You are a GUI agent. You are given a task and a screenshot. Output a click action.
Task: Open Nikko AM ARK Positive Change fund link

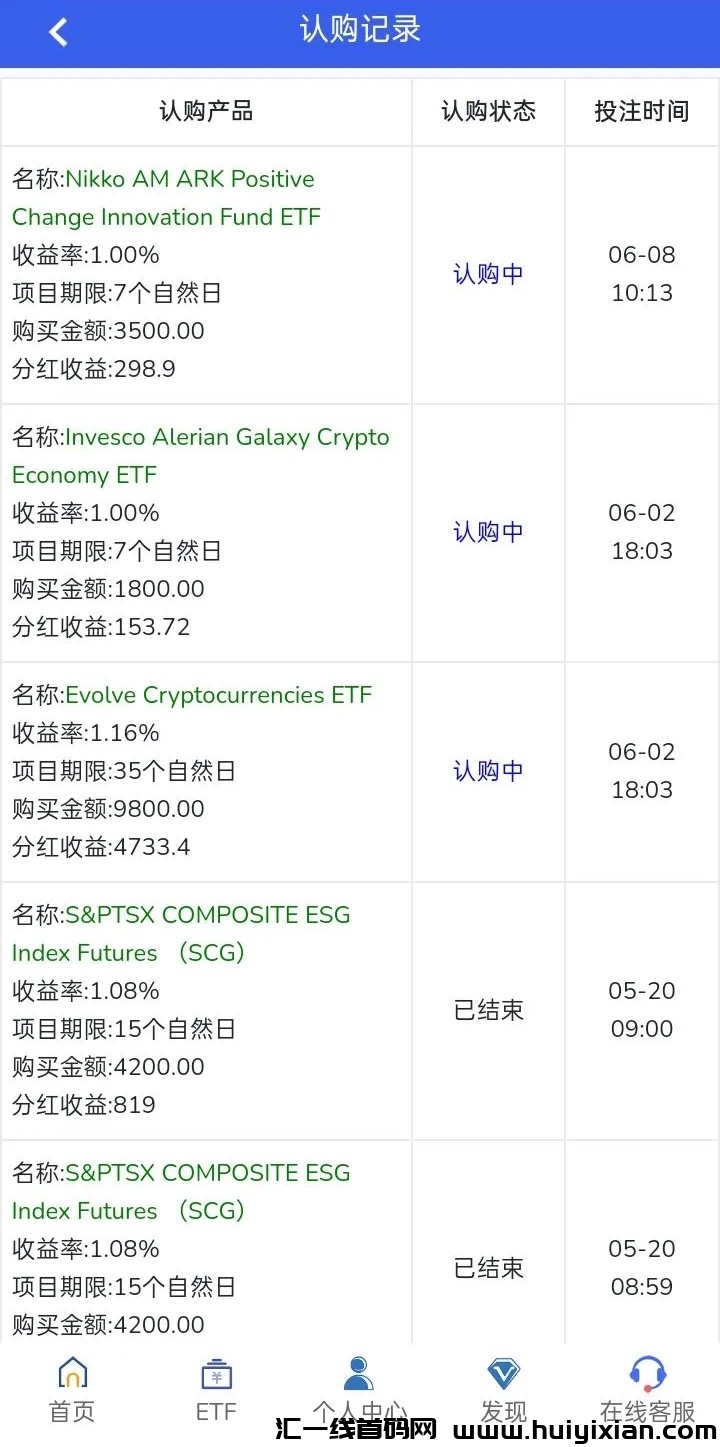189,198
